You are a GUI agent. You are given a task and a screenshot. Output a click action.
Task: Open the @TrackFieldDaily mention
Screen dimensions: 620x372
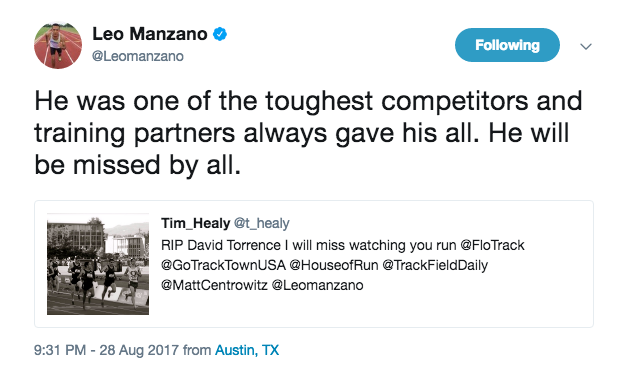pos(435,265)
